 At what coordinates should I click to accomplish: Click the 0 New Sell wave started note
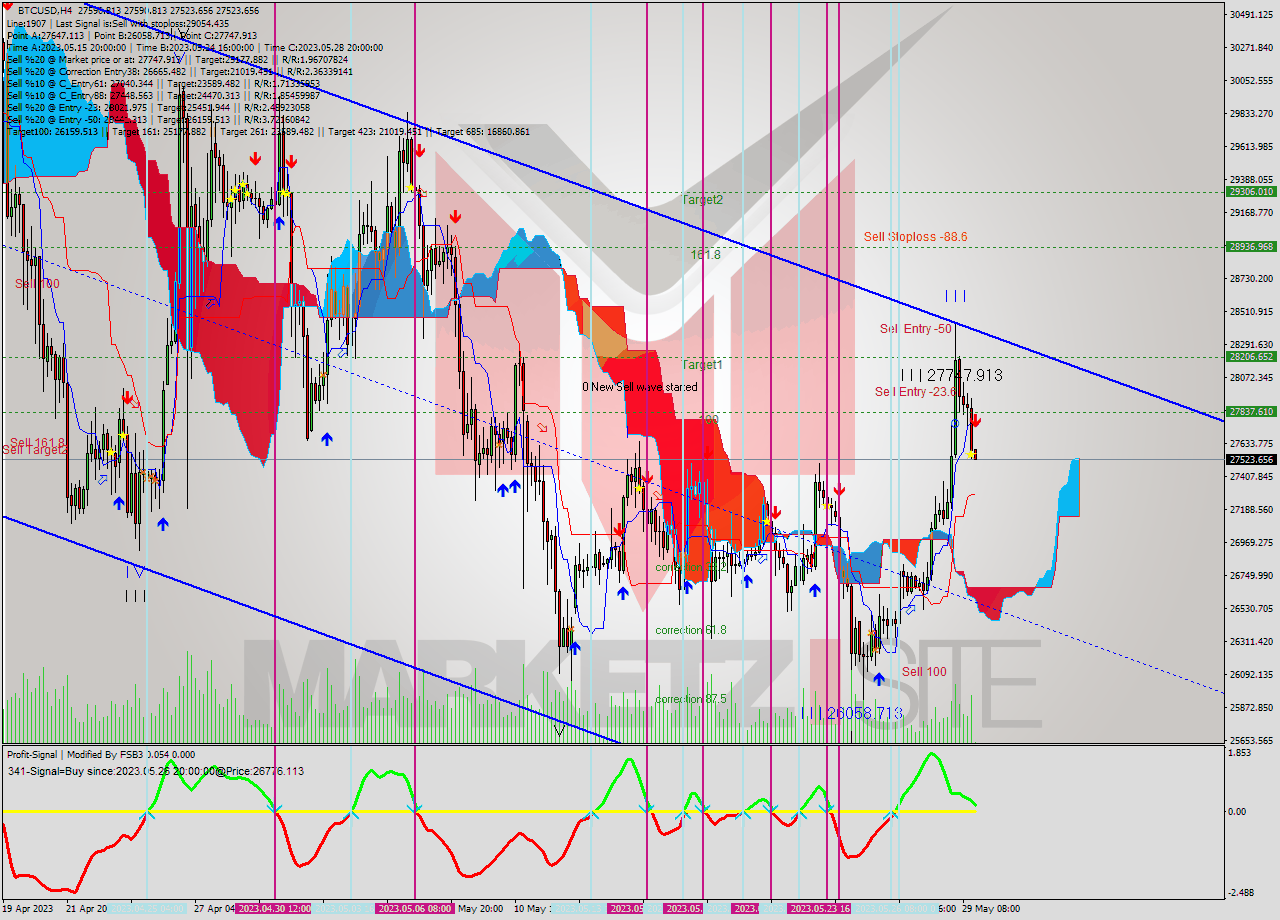click(x=640, y=387)
